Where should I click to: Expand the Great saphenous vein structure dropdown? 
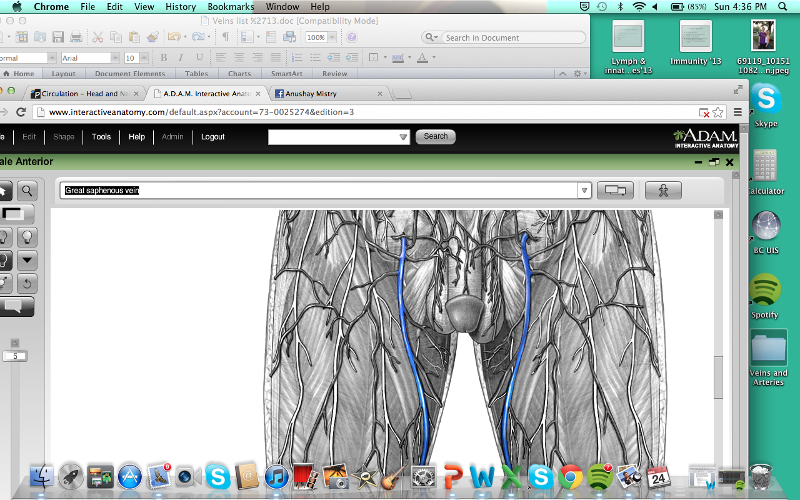tap(583, 190)
